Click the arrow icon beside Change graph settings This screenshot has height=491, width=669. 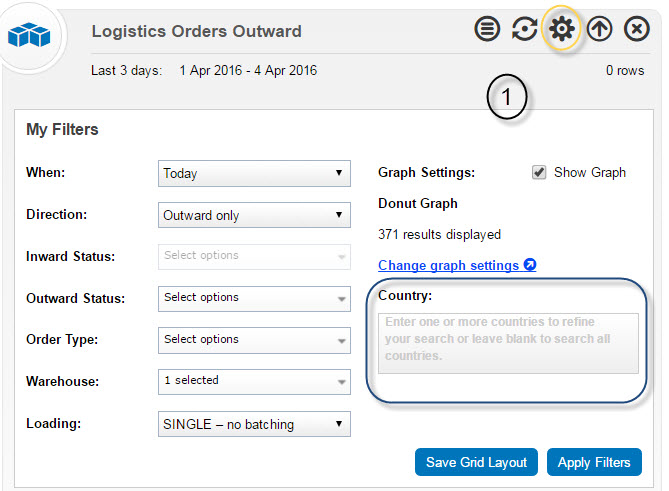(530, 265)
